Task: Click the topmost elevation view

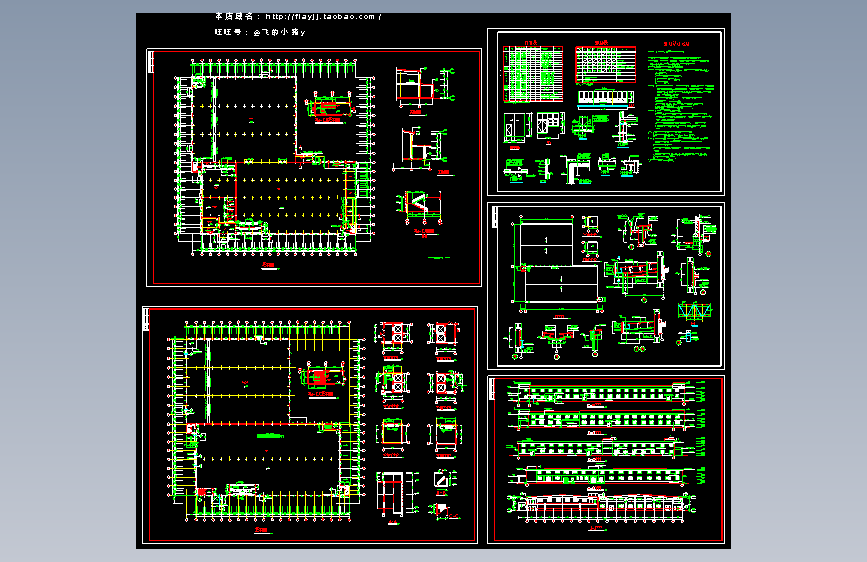Action: (x=606, y=394)
